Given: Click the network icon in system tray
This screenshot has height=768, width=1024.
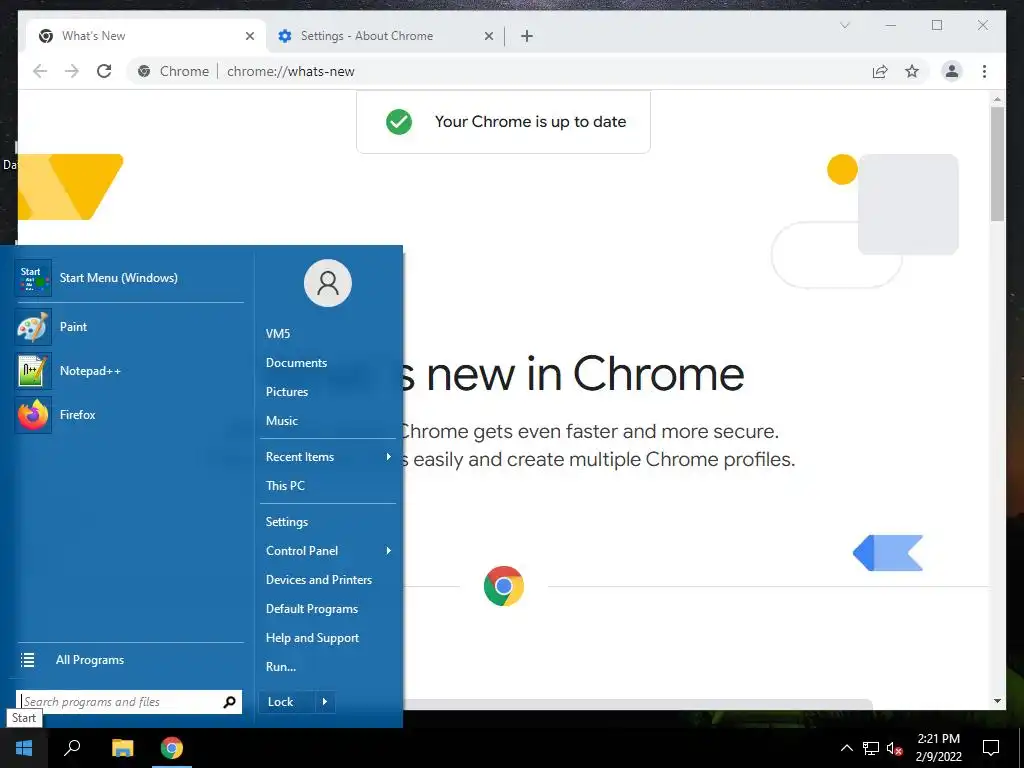Looking at the screenshot, I should [x=871, y=748].
